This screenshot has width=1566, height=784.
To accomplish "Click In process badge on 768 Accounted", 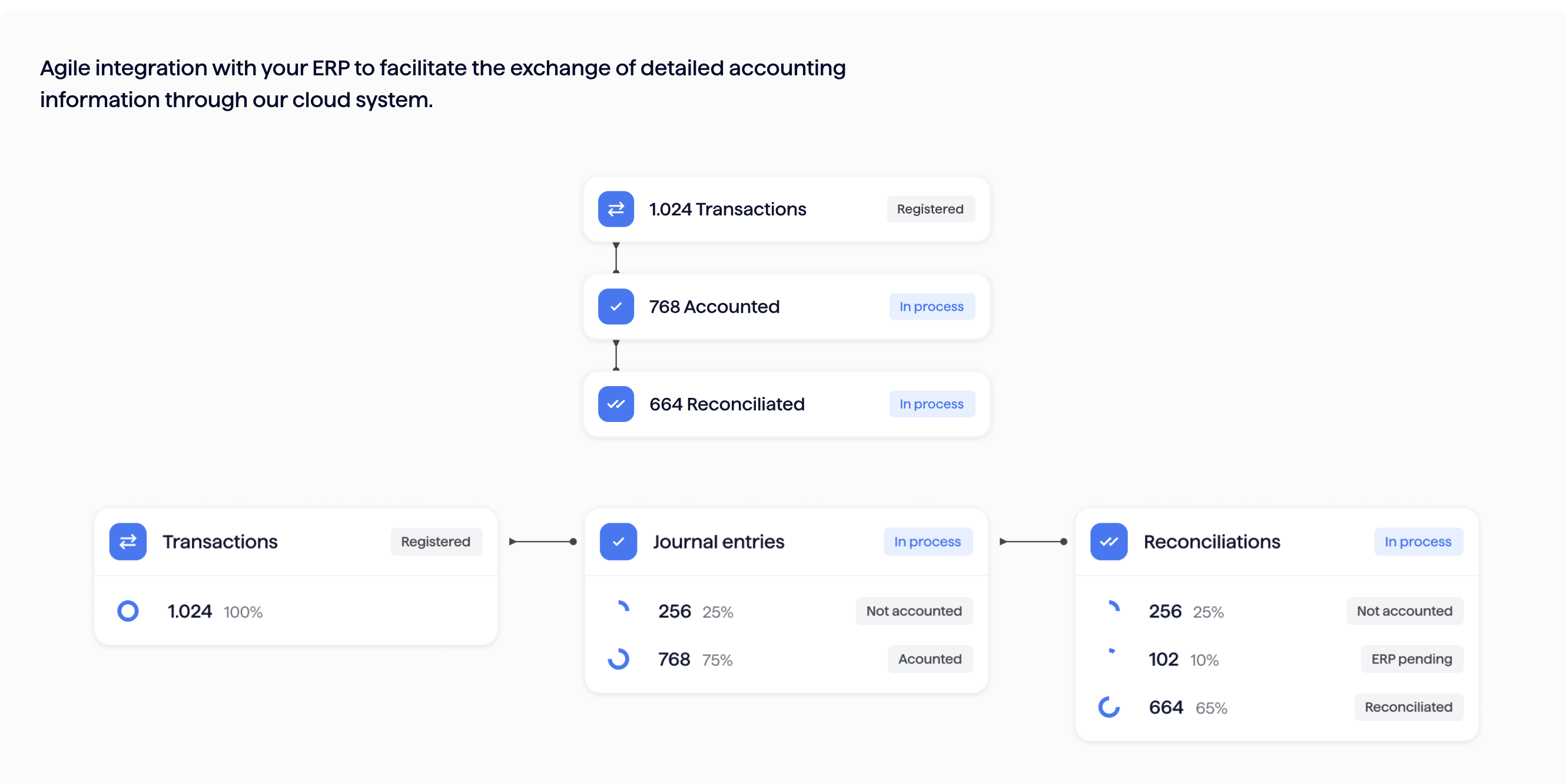I will pyautogui.click(x=931, y=306).
